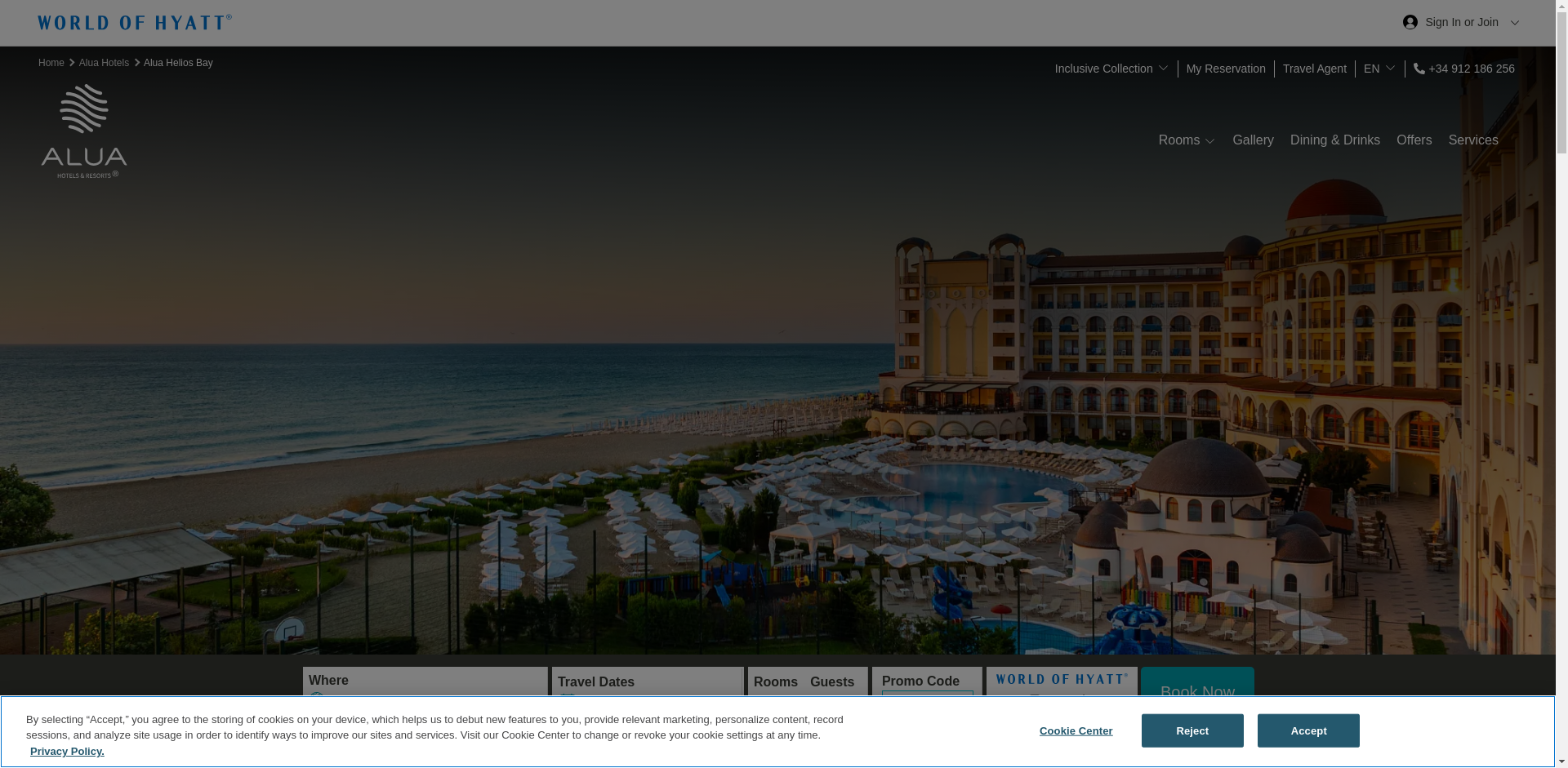Click the Alua Hotels & Resorts logo

pyautogui.click(x=84, y=131)
